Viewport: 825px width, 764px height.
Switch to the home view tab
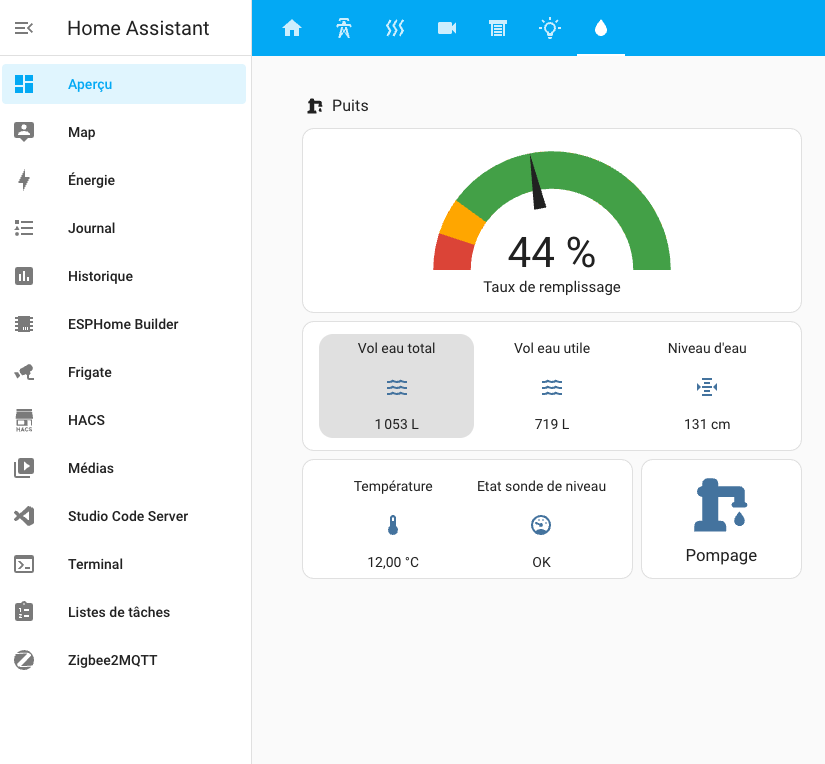pos(292,28)
